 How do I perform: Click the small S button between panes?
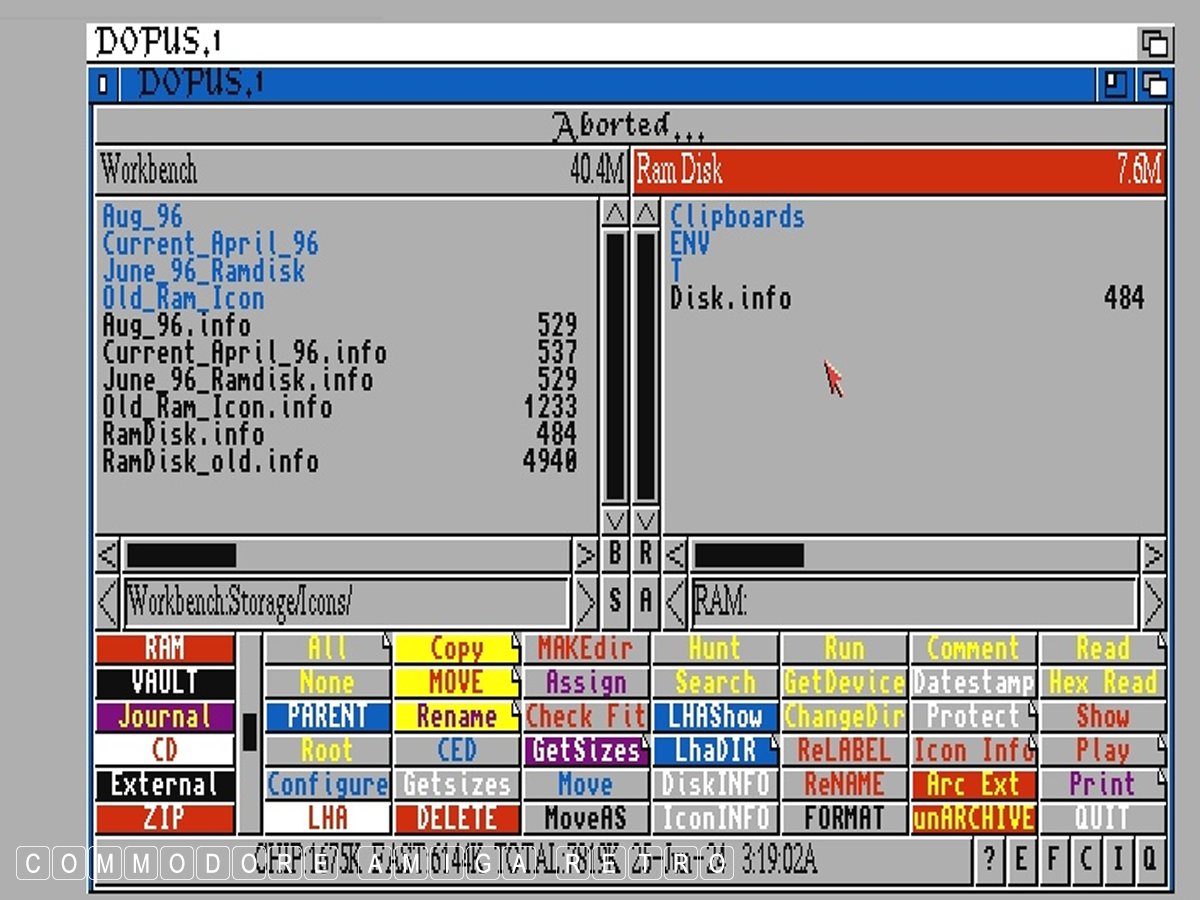(614, 602)
